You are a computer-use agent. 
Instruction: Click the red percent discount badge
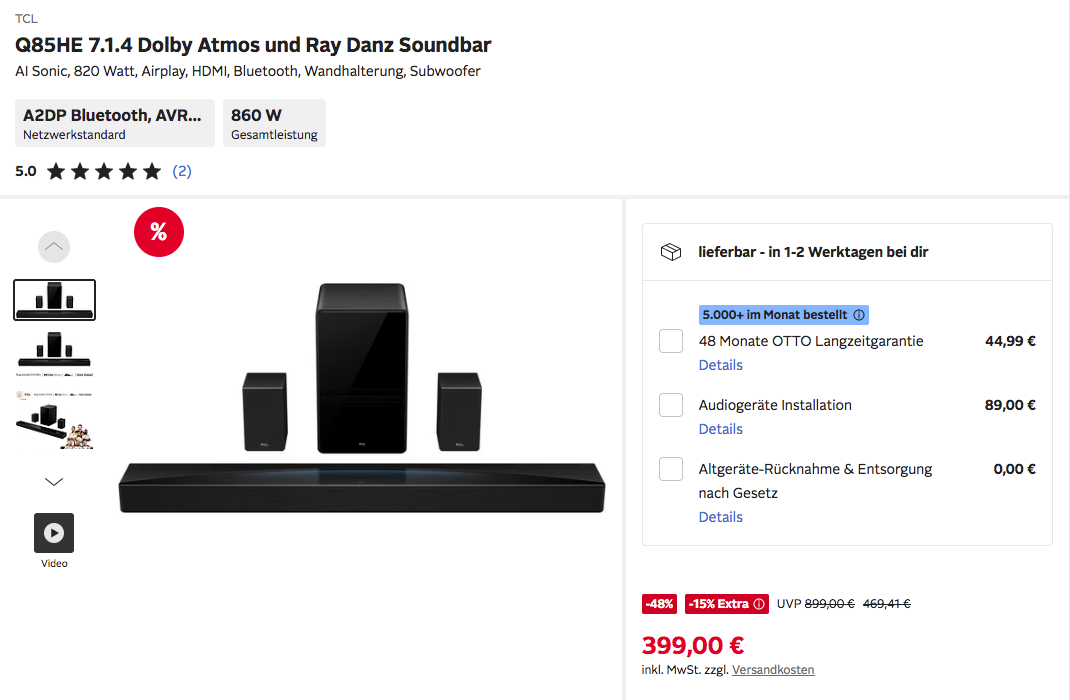click(159, 232)
